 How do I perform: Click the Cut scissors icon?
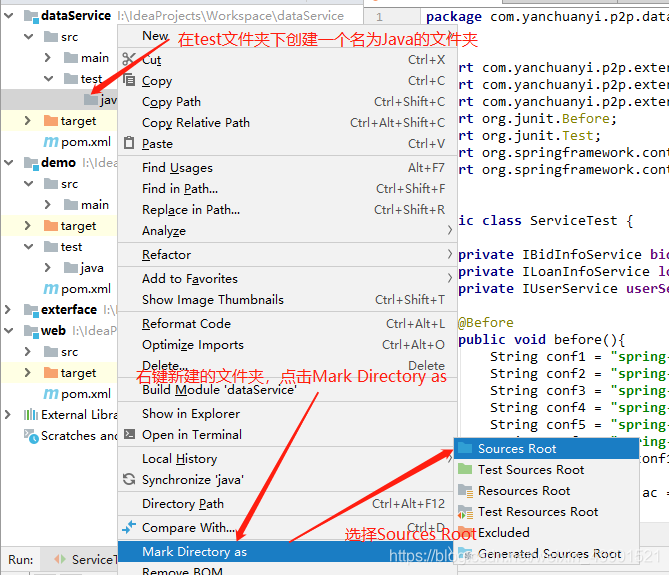[128, 59]
